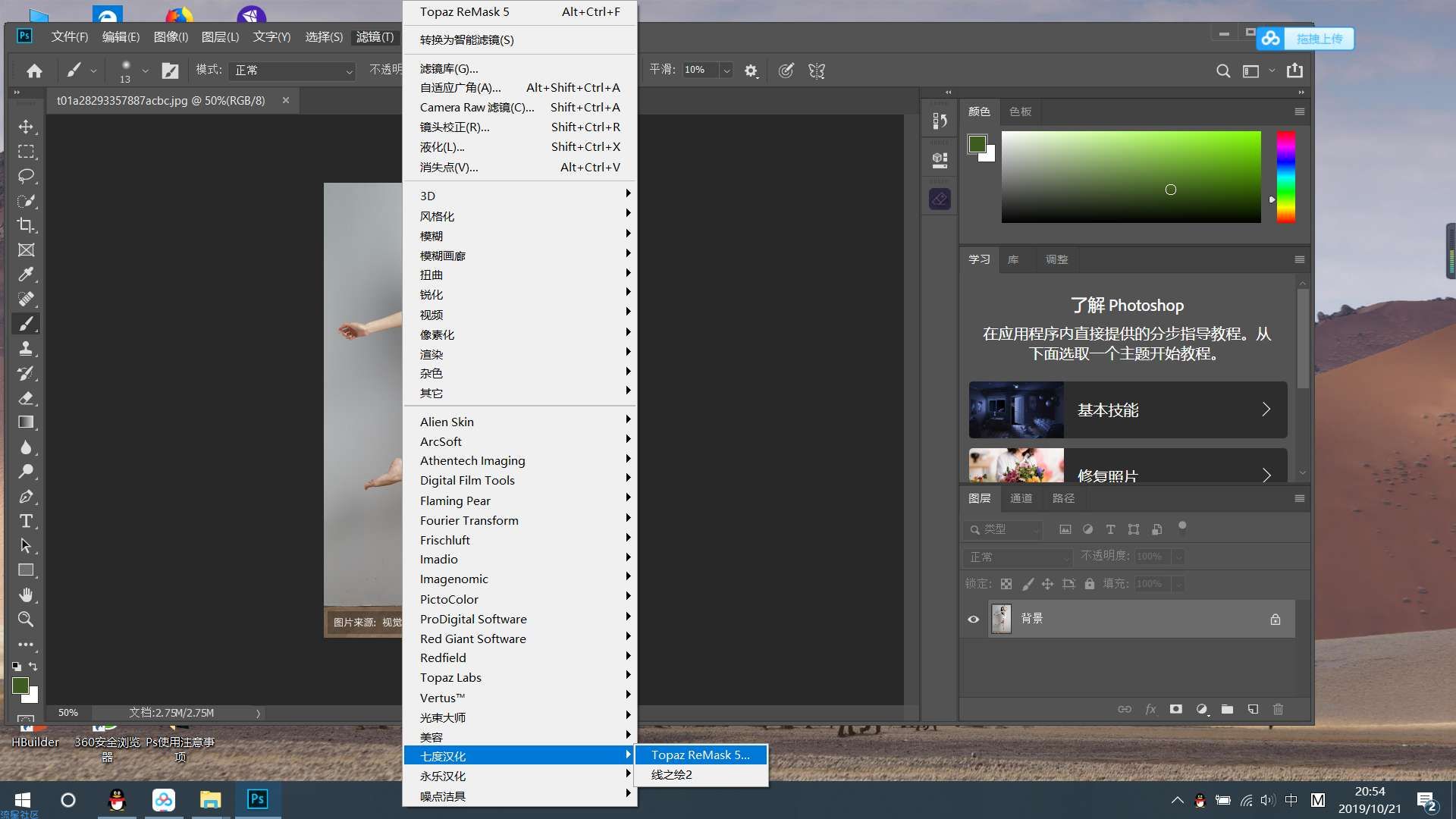Select the Horizontal Type tool

(x=26, y=521)
